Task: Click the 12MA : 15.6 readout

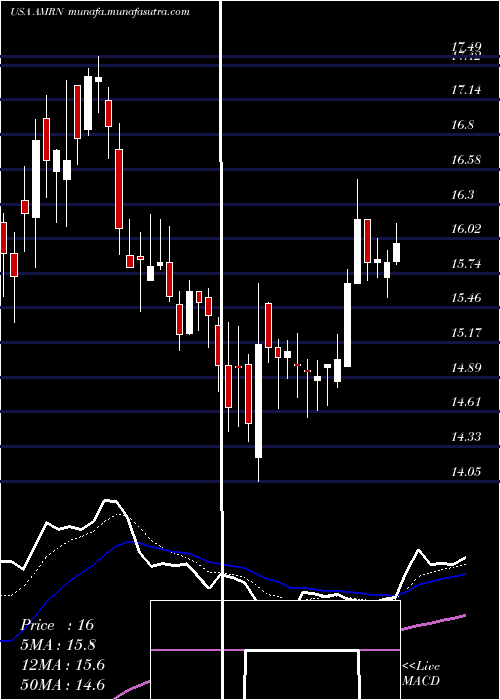Action: point(63,665)
